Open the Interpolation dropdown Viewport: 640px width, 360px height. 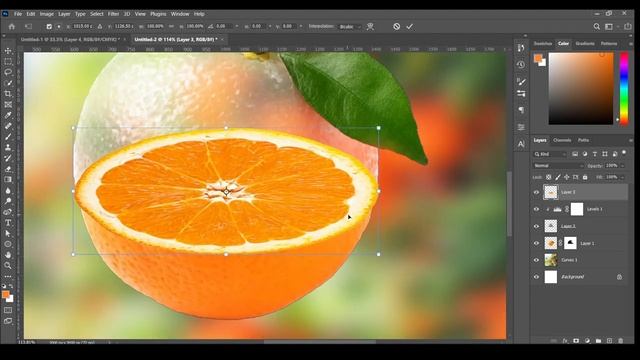pyautogui.click(x=350, y=27)
